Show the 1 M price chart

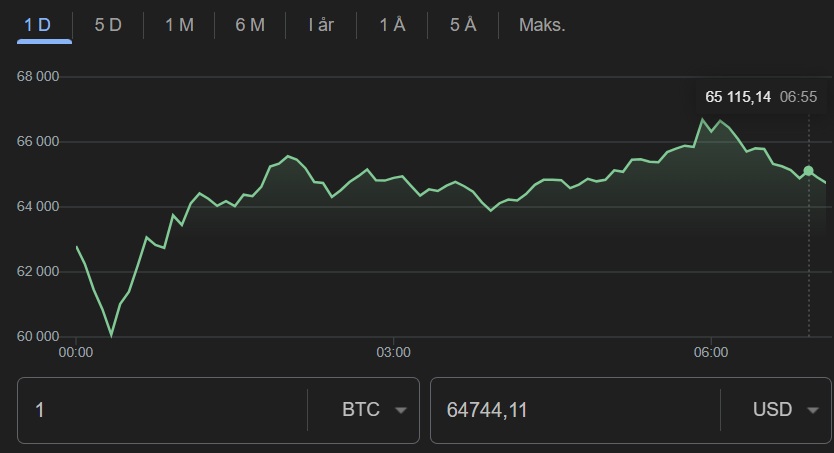(x=179, y=25)
